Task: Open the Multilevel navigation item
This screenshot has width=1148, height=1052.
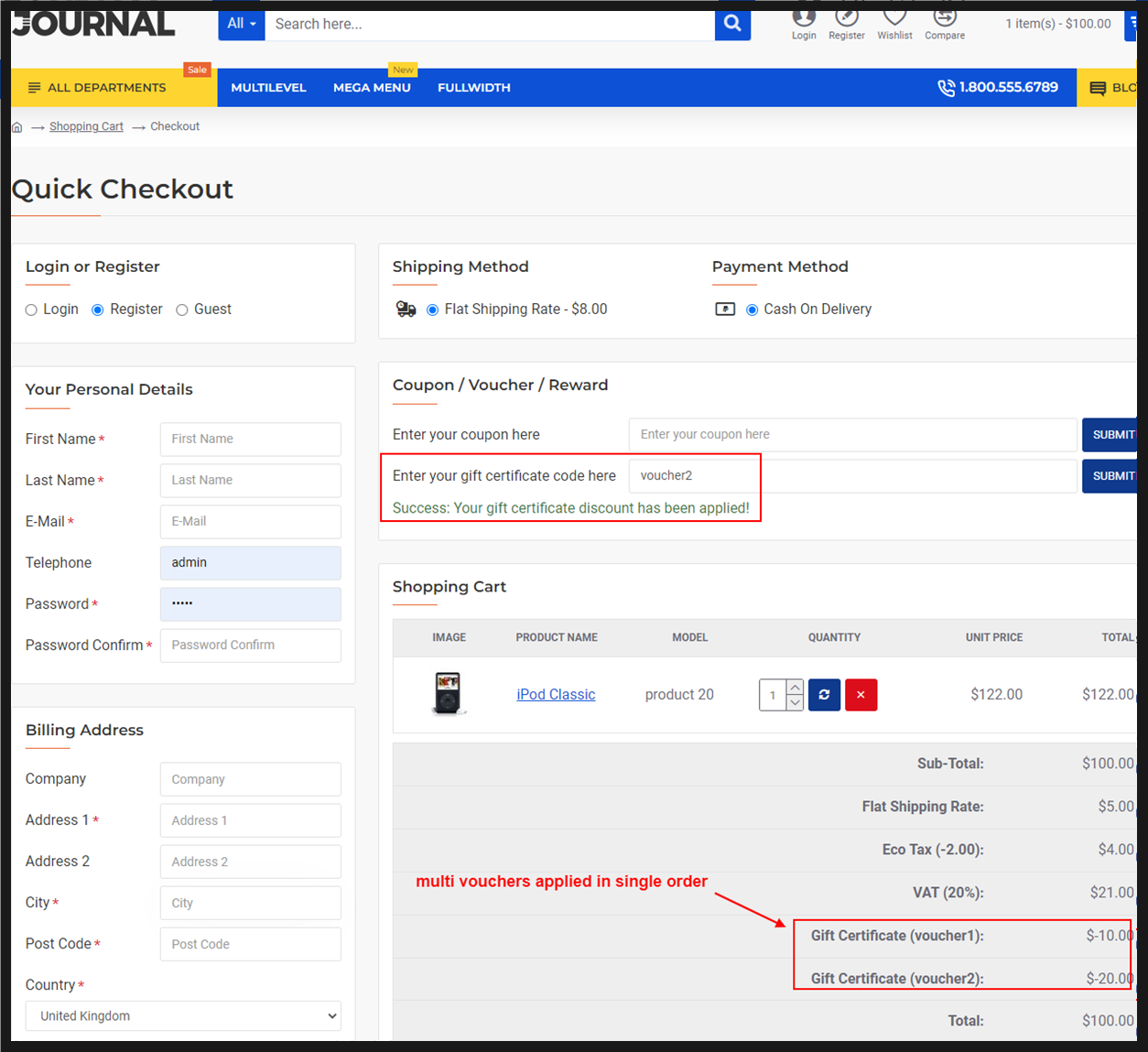Action: click(268, 88)
